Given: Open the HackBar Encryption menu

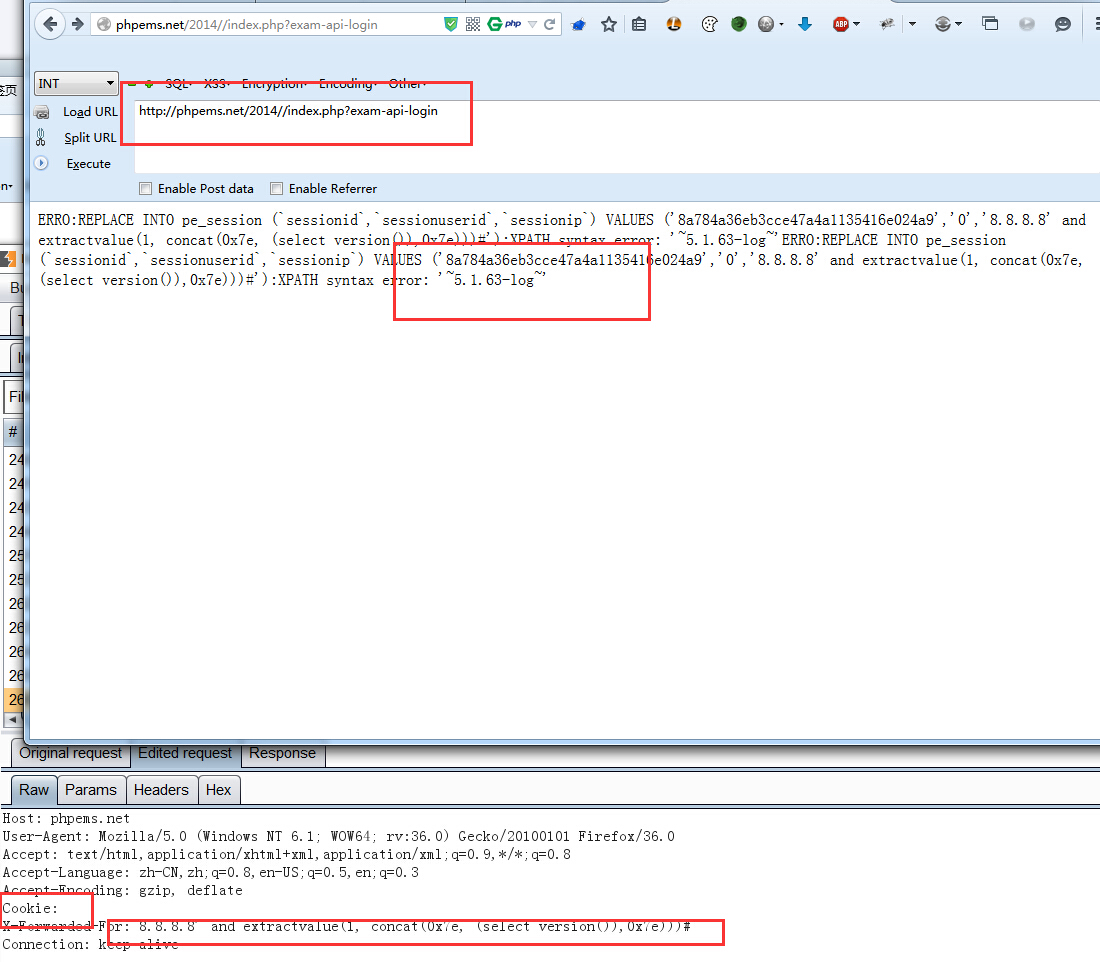Looking at the screenshot, I should 274,83.
